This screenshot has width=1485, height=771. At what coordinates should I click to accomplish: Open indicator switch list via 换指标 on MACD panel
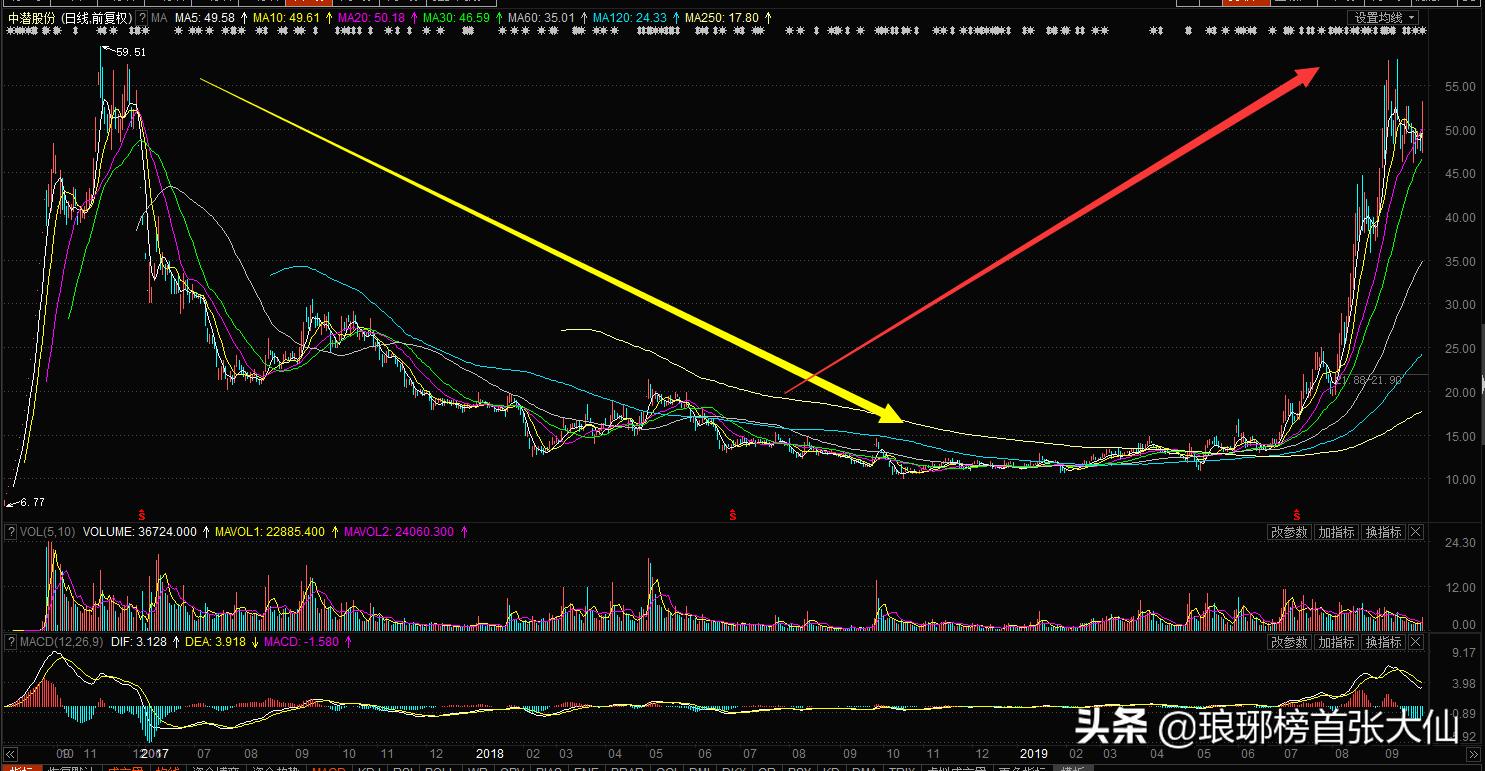point(1383,642)
